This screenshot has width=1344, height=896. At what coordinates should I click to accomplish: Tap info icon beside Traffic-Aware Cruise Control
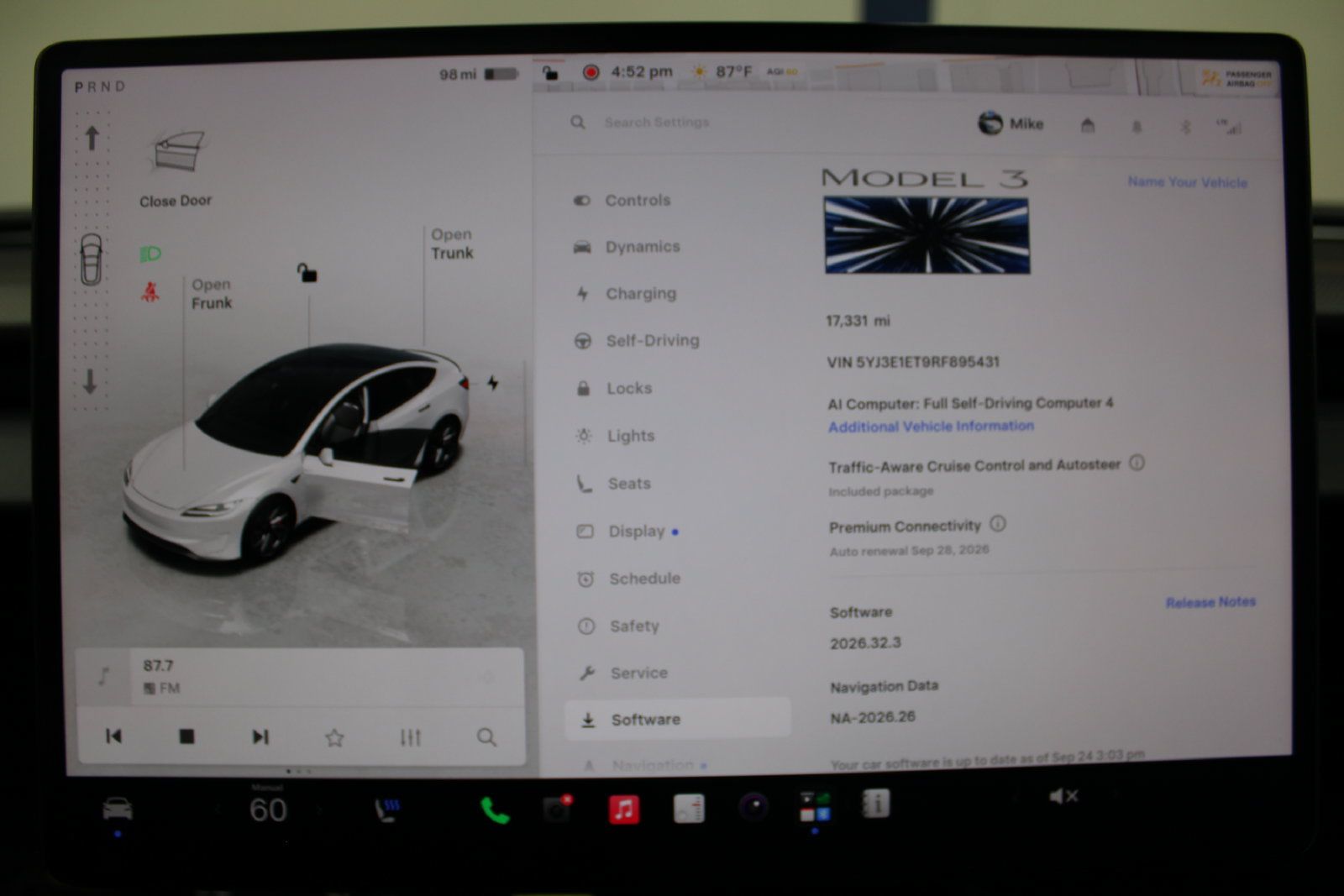1137,463
